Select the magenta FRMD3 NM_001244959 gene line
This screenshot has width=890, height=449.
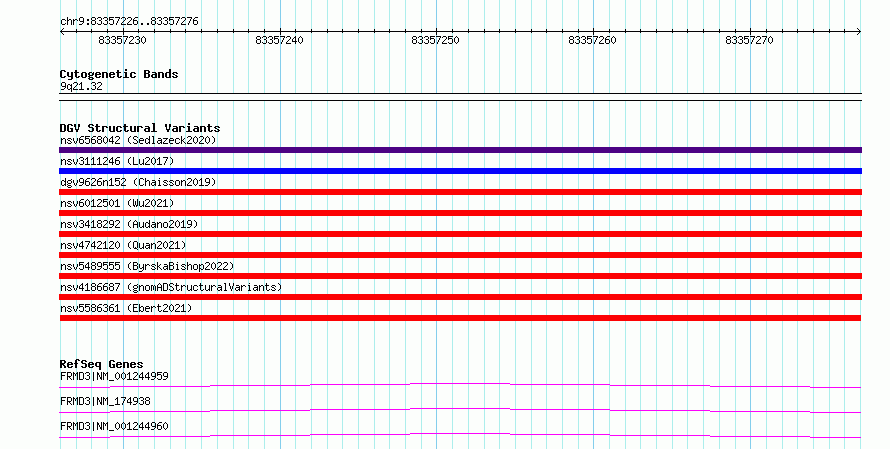(x=460, y=385)
